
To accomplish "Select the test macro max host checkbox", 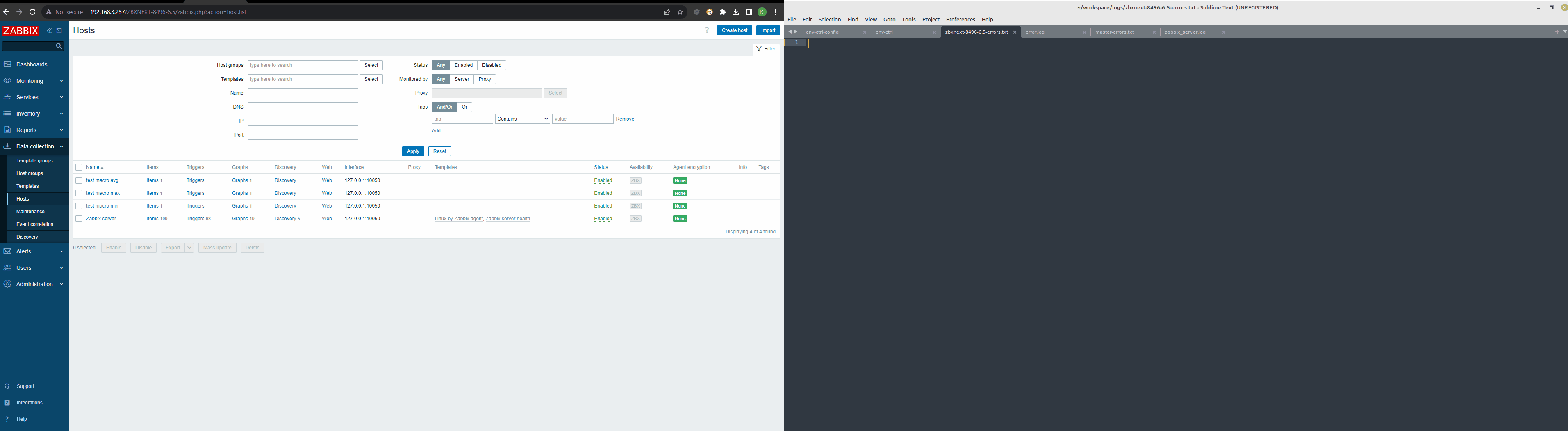I will [x=79, y=194].
